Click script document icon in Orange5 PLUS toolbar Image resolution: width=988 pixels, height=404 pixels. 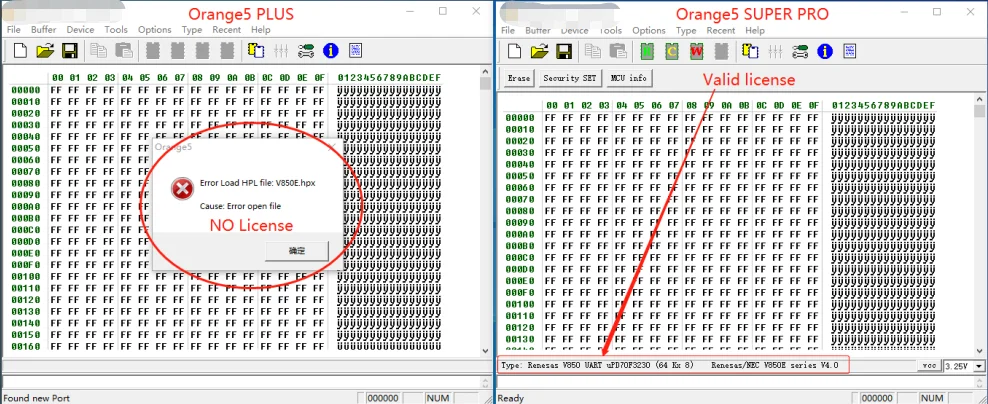(355, 50)
